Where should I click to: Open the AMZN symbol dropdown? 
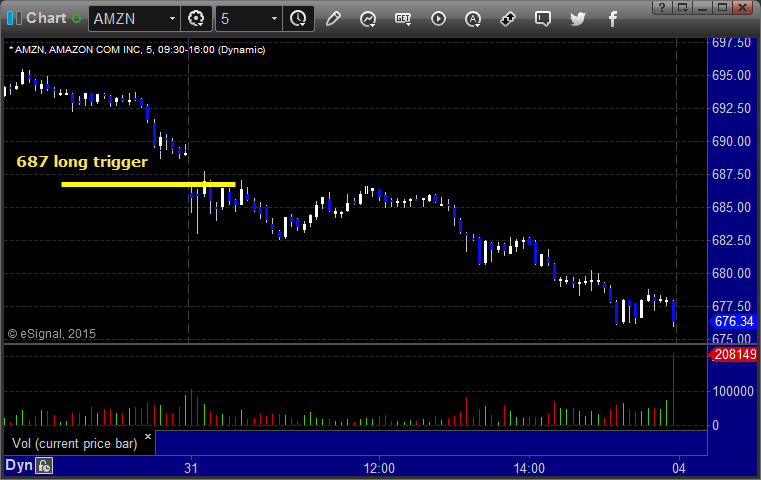tap(172, 19)
